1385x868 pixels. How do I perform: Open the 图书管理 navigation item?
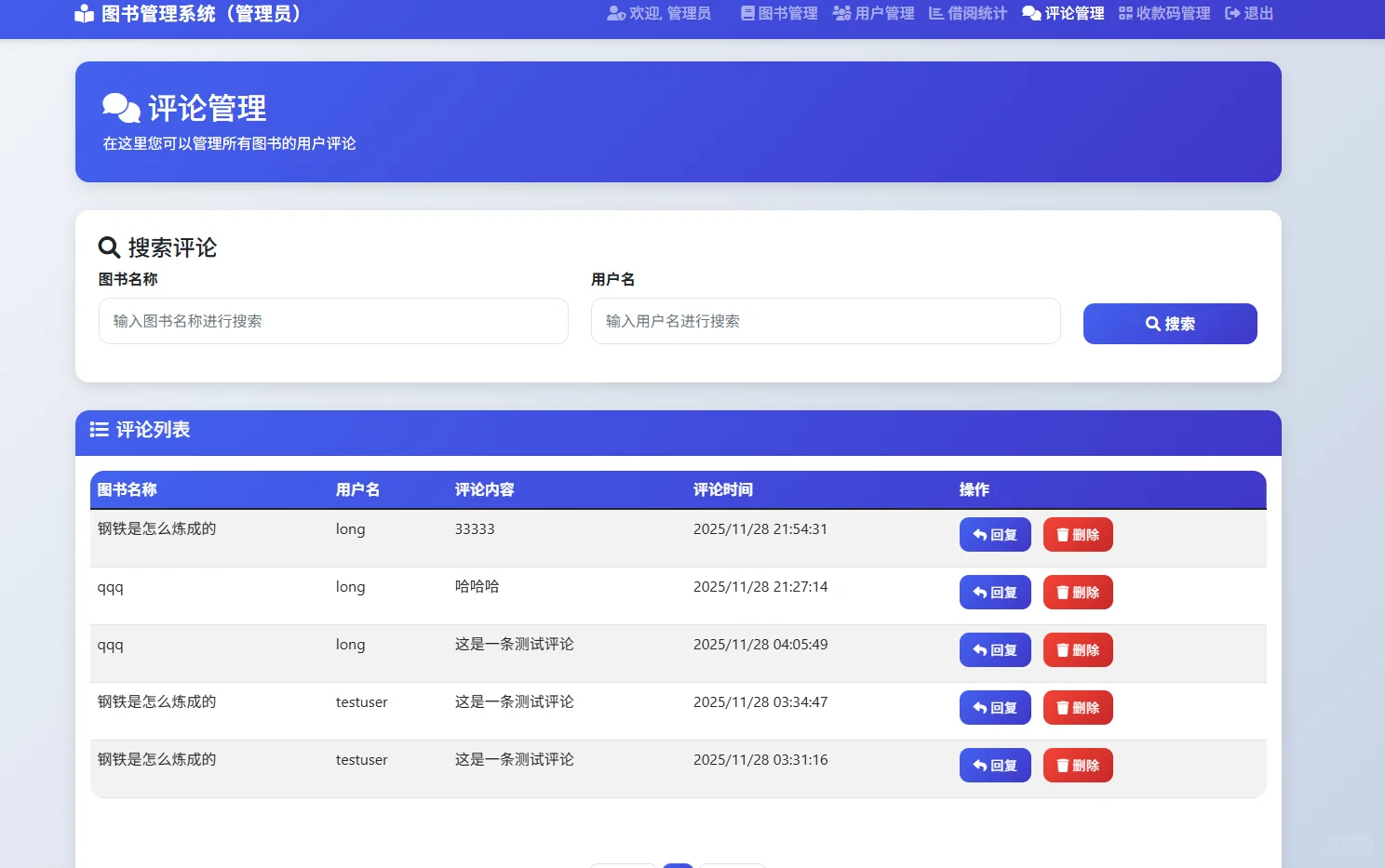tap(778, 13)
